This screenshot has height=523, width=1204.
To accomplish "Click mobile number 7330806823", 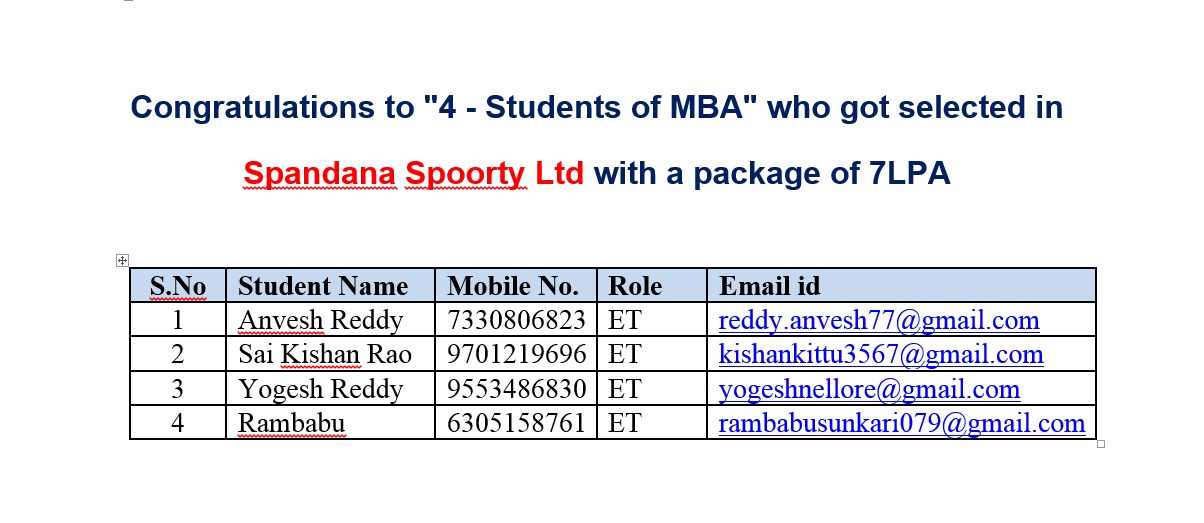I will 516,320.
